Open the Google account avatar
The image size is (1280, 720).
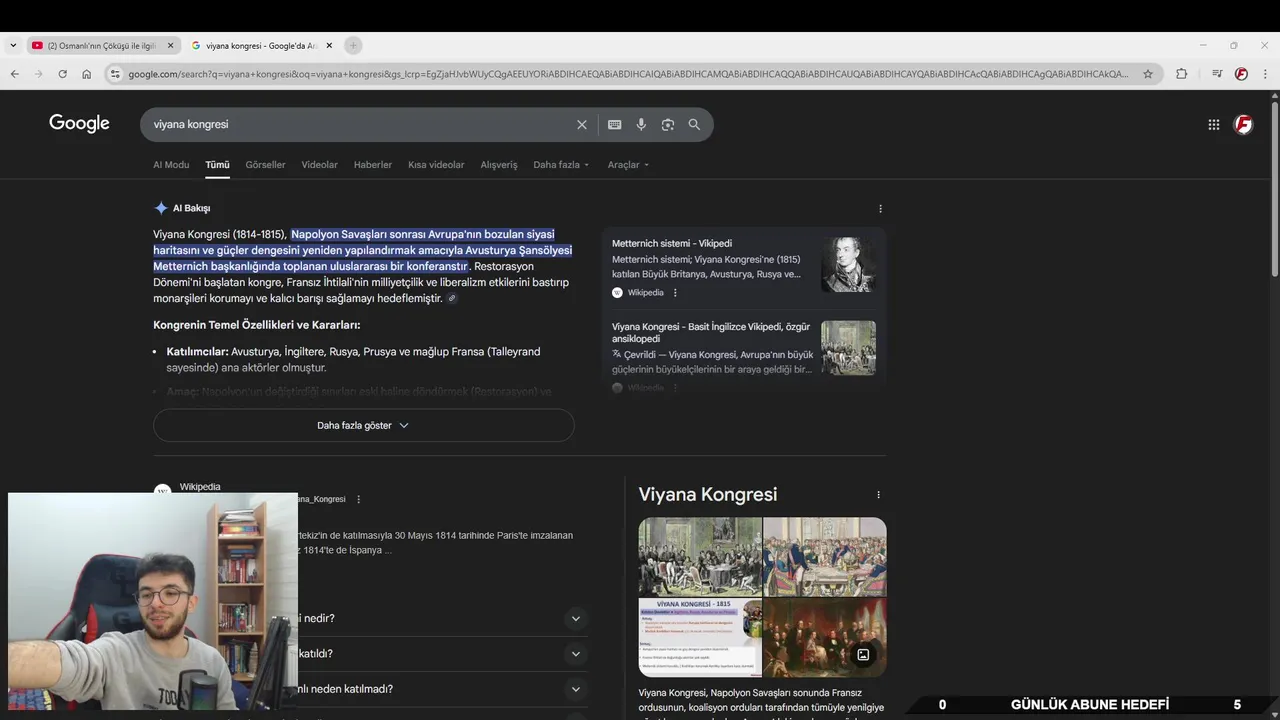click(x=1243, y=124)
